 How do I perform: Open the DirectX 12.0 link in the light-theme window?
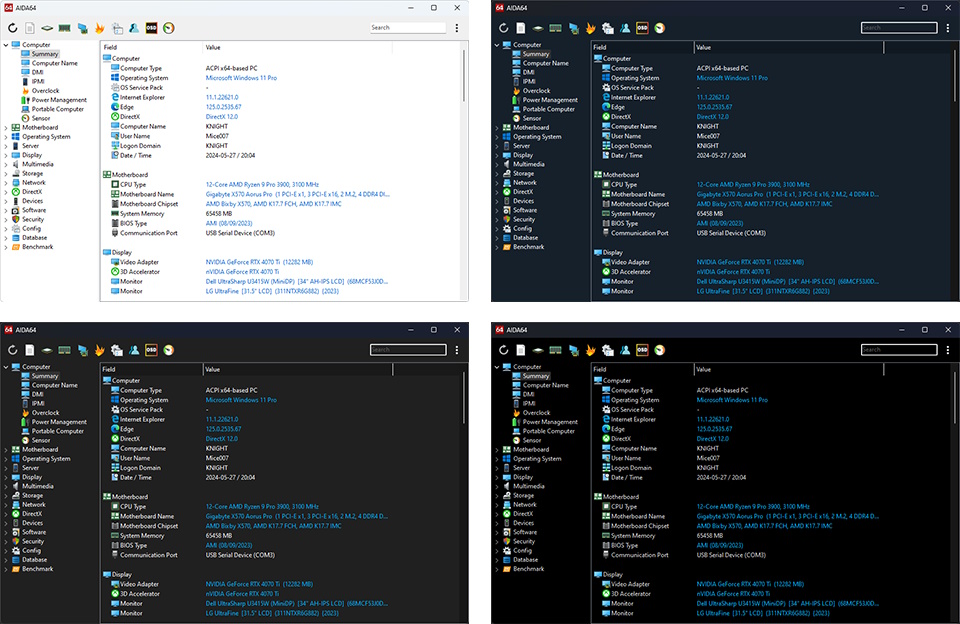[x=222, y=117]
